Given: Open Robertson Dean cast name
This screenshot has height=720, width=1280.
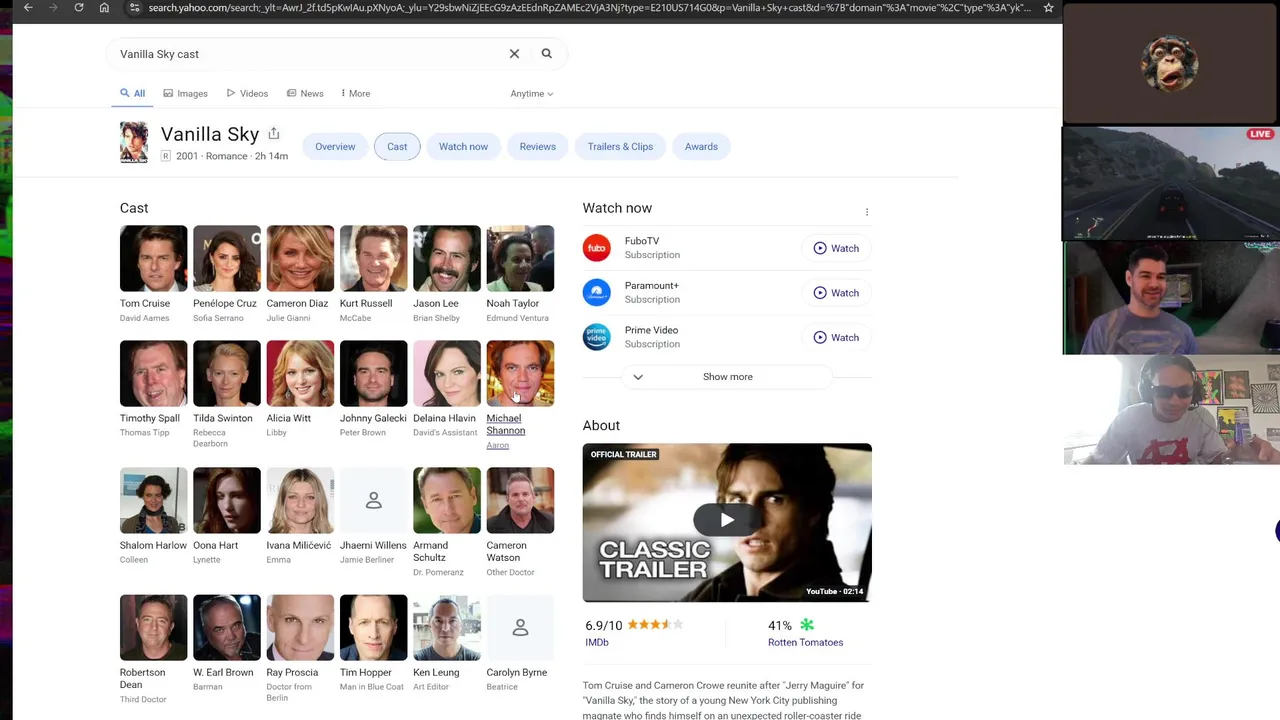Looking at the screenshot, I should 142,678.
